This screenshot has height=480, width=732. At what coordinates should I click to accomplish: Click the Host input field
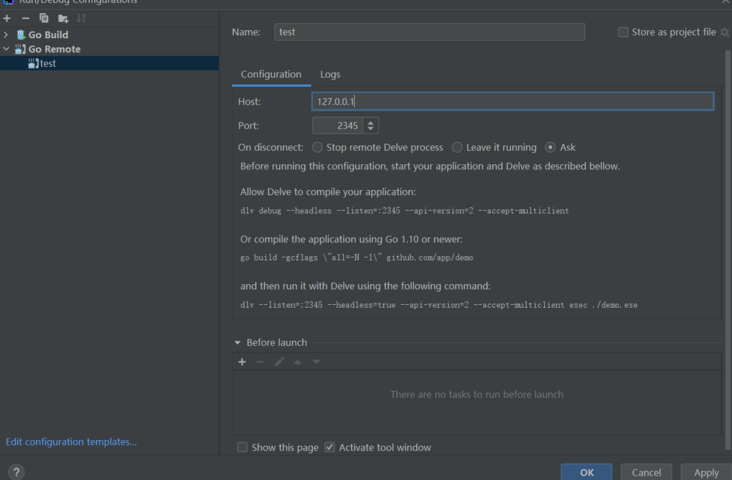(512, 101)
